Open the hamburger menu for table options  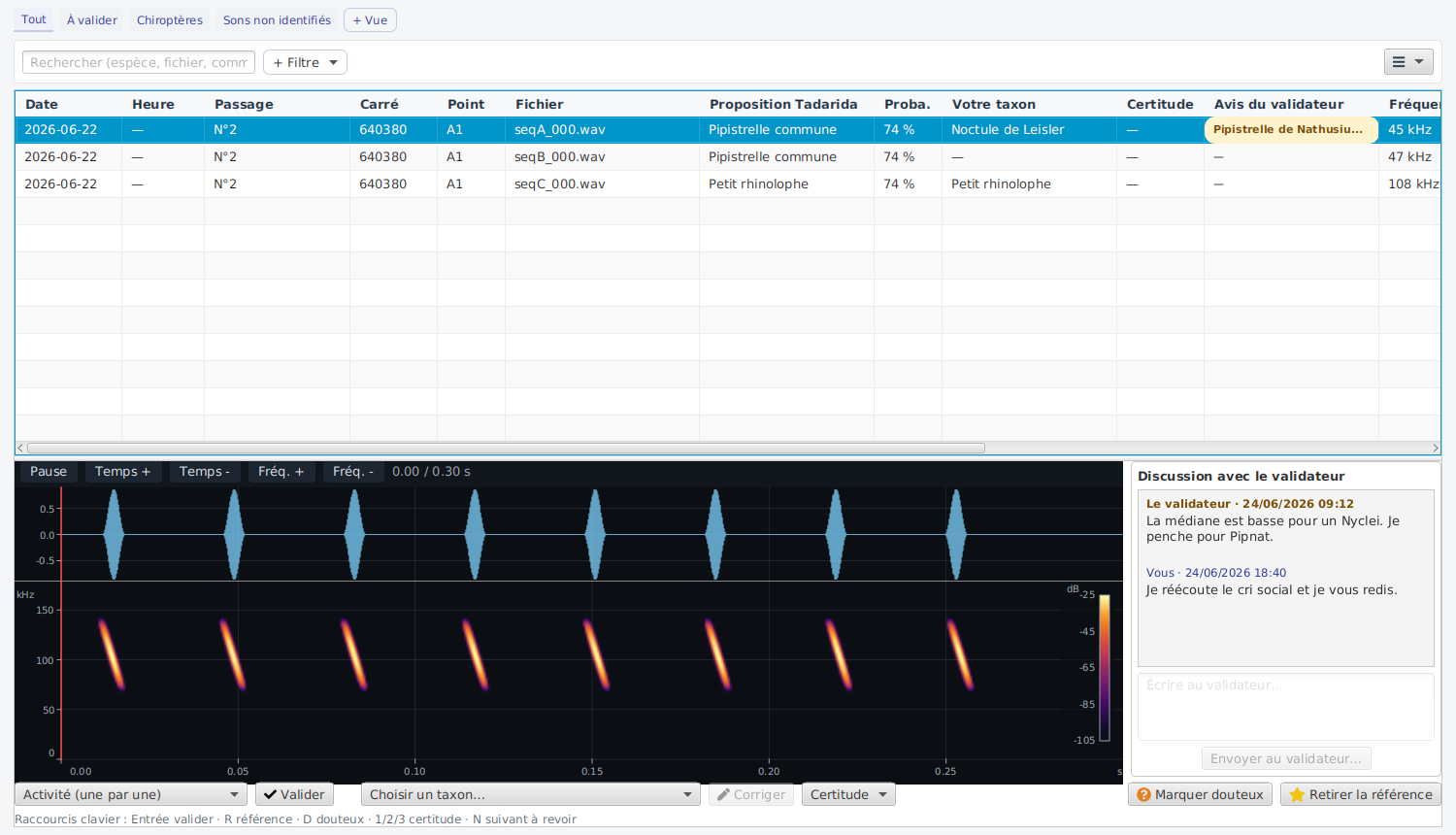(1408, 62)
